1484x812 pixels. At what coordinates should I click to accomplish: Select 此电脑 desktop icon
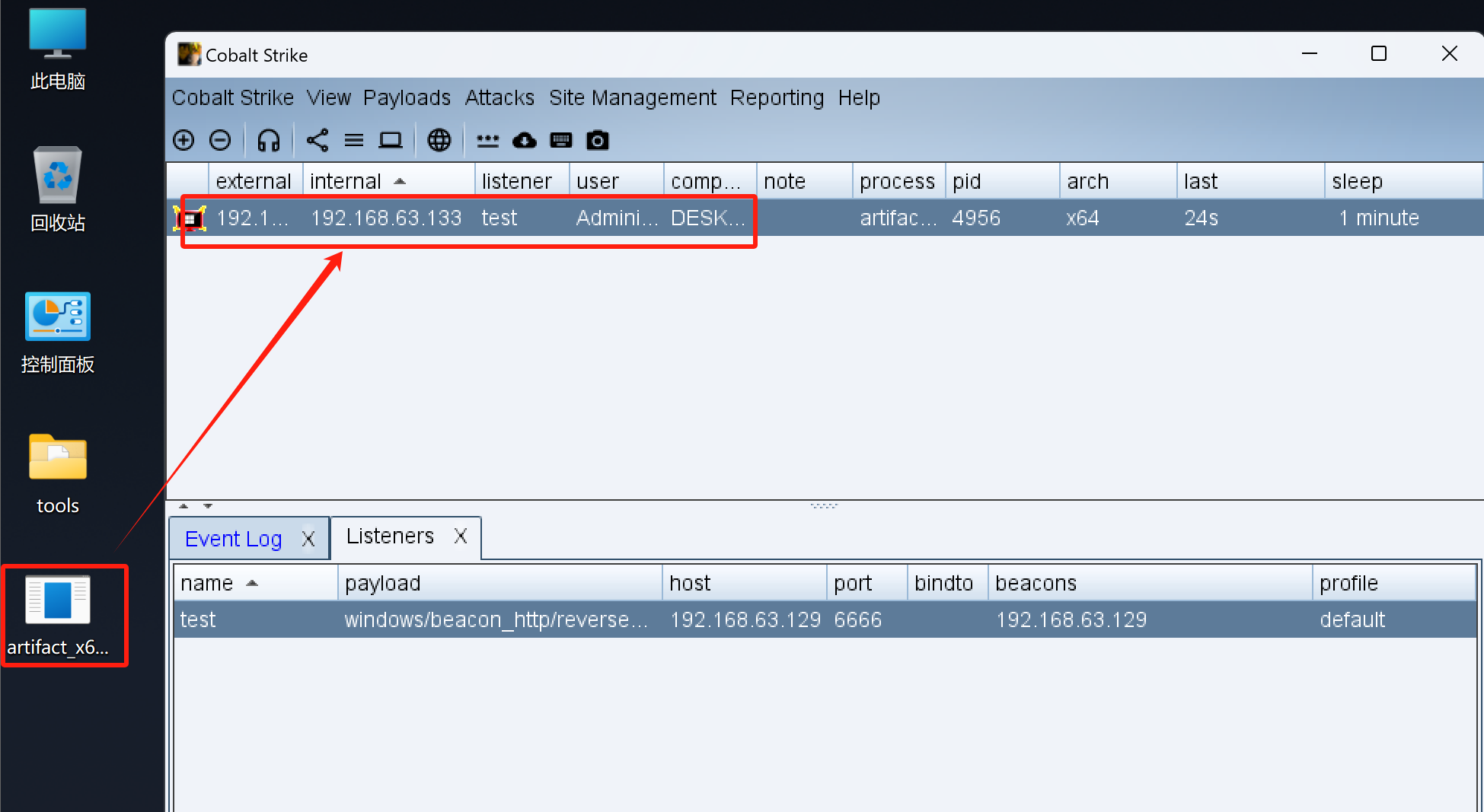click(x=58, y=49)
